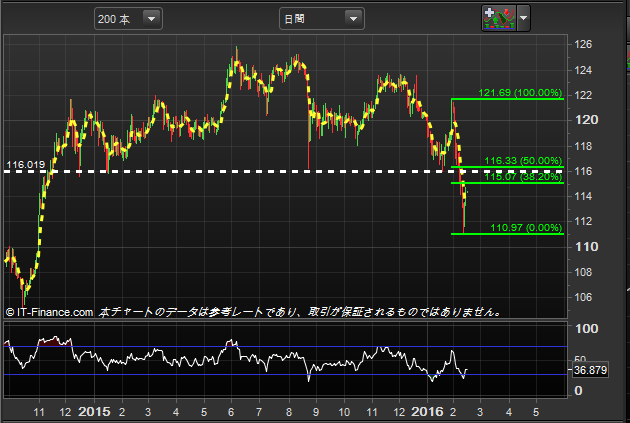The width and height of the screenshot is (630, 423).
Task: Select the 116.33 (50.00%) Fibonacci label
Action: coord(523,161)
